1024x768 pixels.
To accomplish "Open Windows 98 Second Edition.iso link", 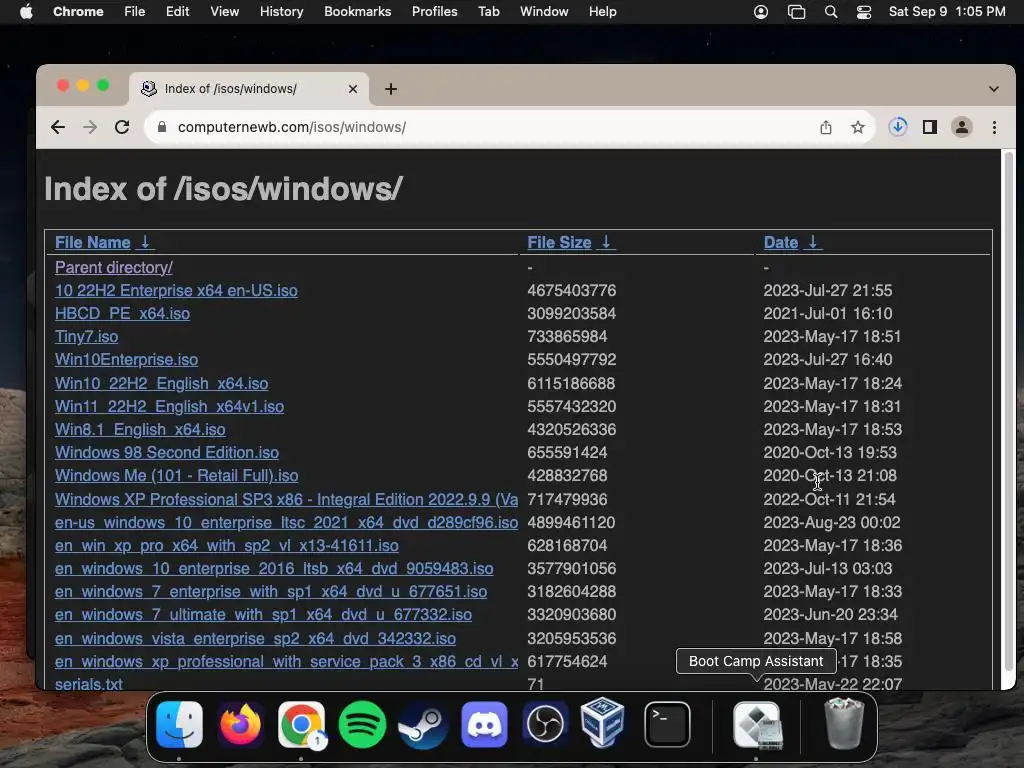I will pos(167,453).
